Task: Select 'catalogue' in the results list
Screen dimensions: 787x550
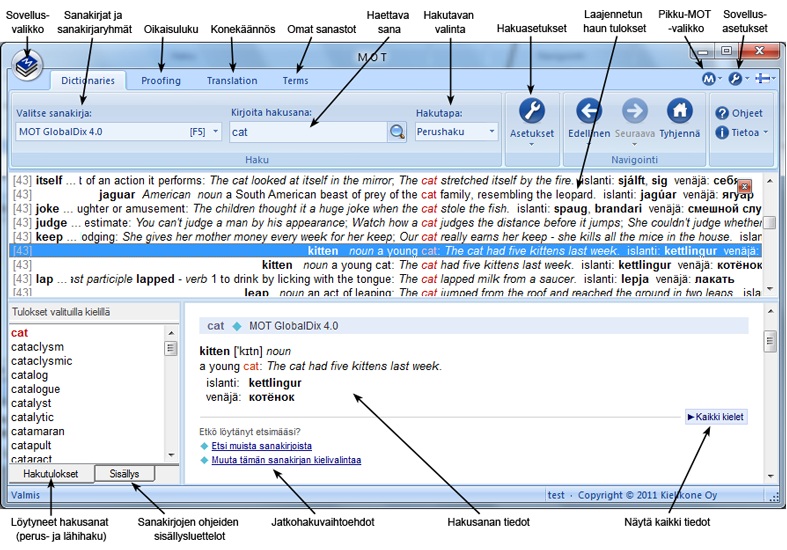Action: click(x=36, y=389)
